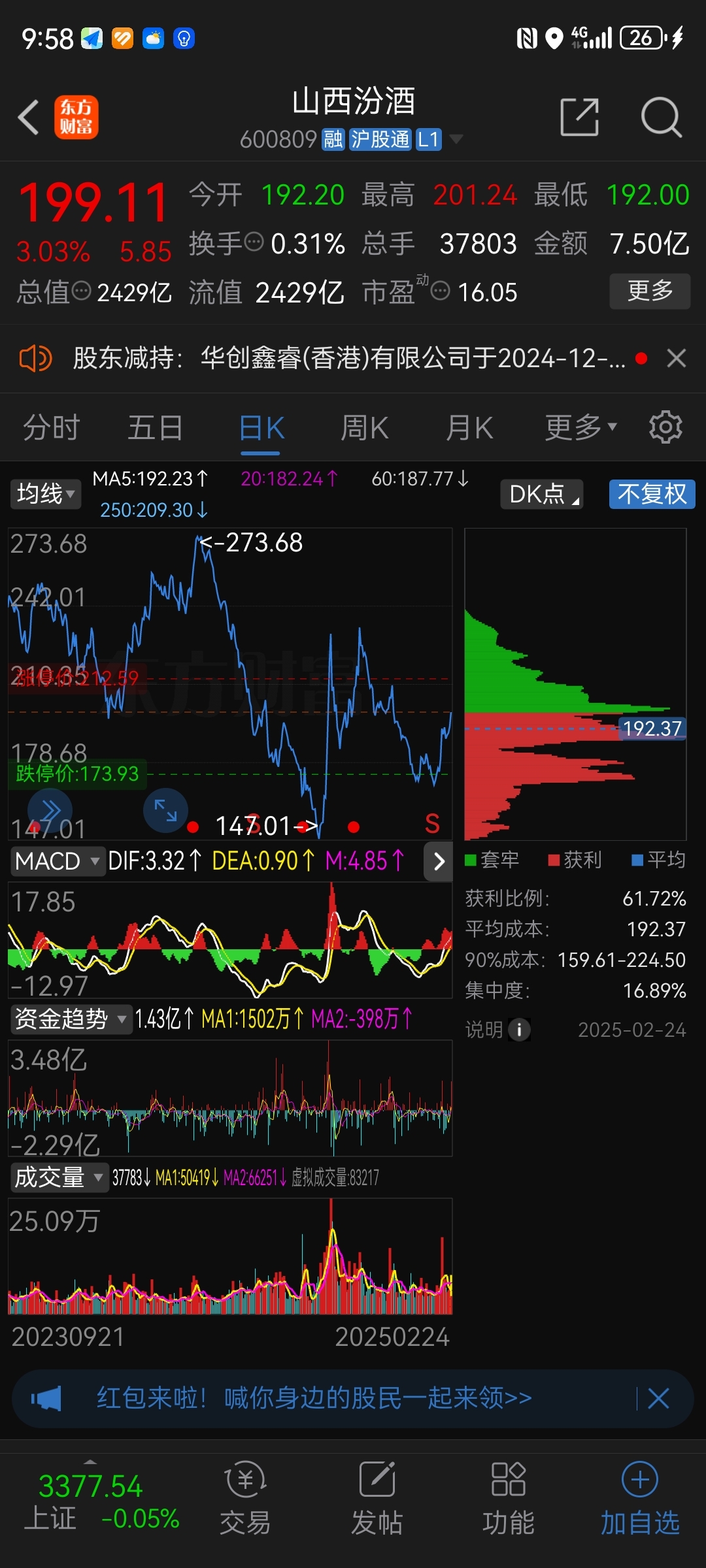
Task: Tap the back arrow
Action: click(x=29, y=118)
